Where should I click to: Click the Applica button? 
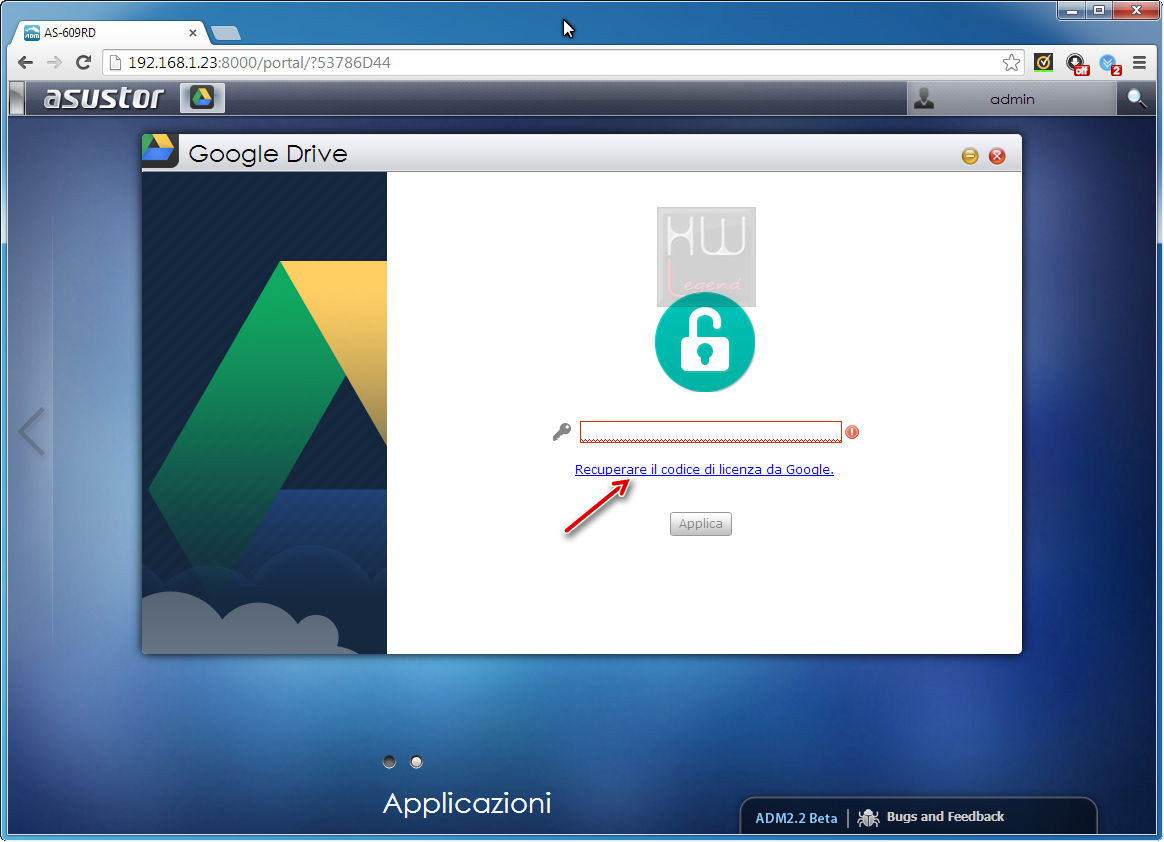[700, 523]
